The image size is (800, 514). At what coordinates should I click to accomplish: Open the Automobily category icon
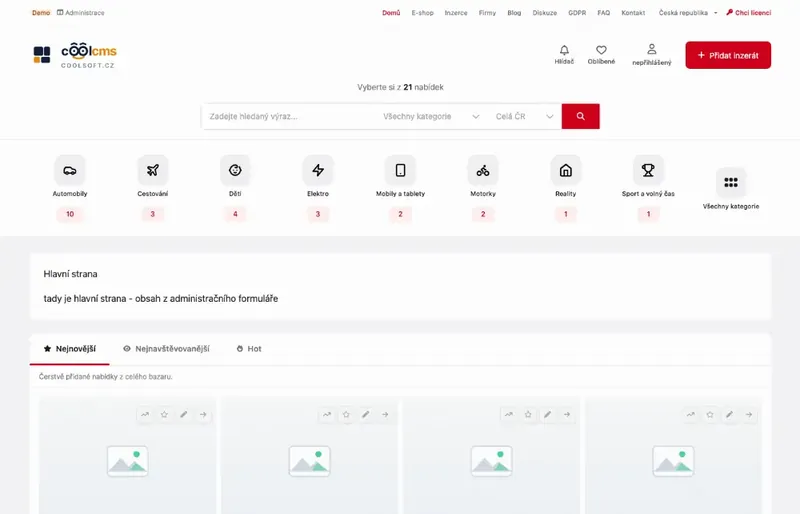pos(70,170)
